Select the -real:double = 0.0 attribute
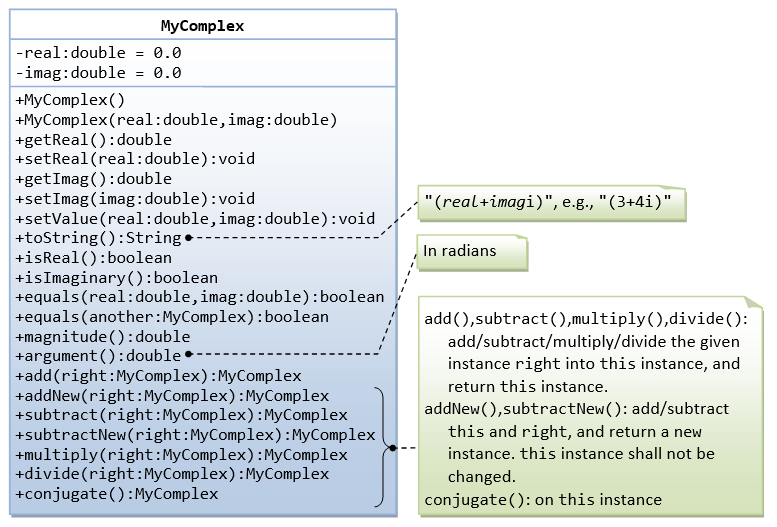Screen dimensions: 777x527 [x=98, y=53]
